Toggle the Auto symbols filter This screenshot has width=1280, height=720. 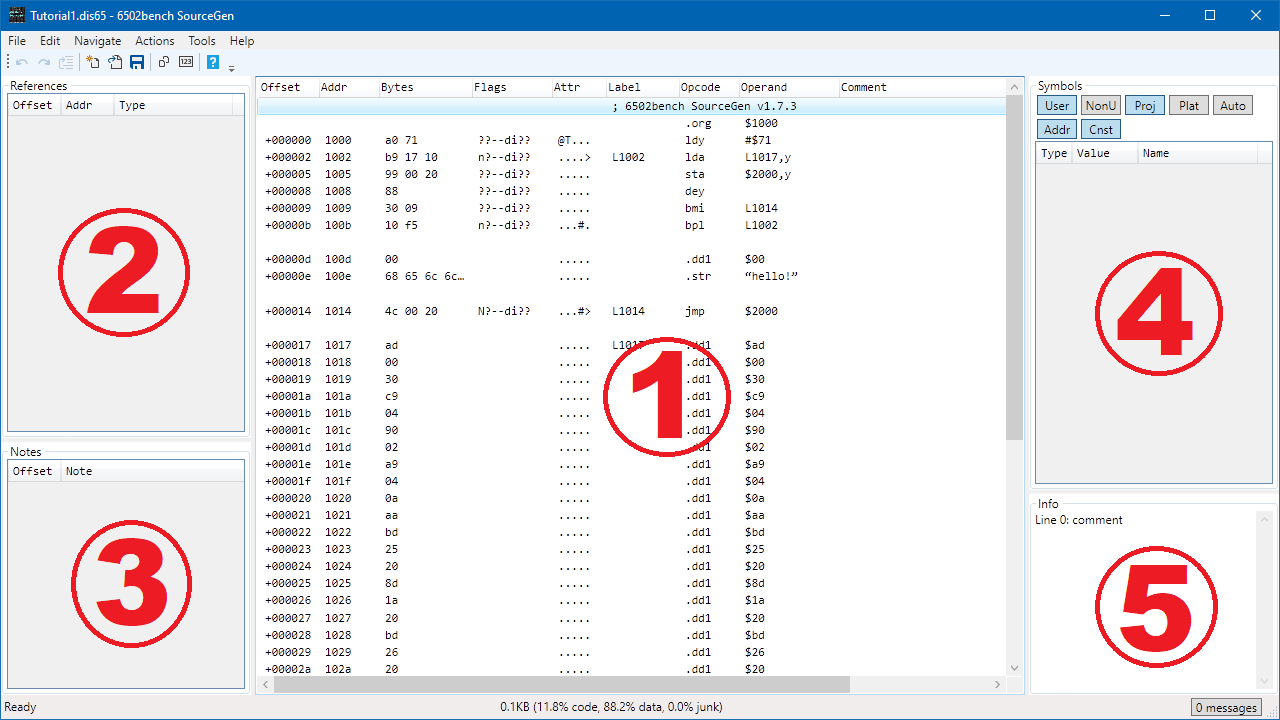pyautogui.click(x=1233, y=105)
